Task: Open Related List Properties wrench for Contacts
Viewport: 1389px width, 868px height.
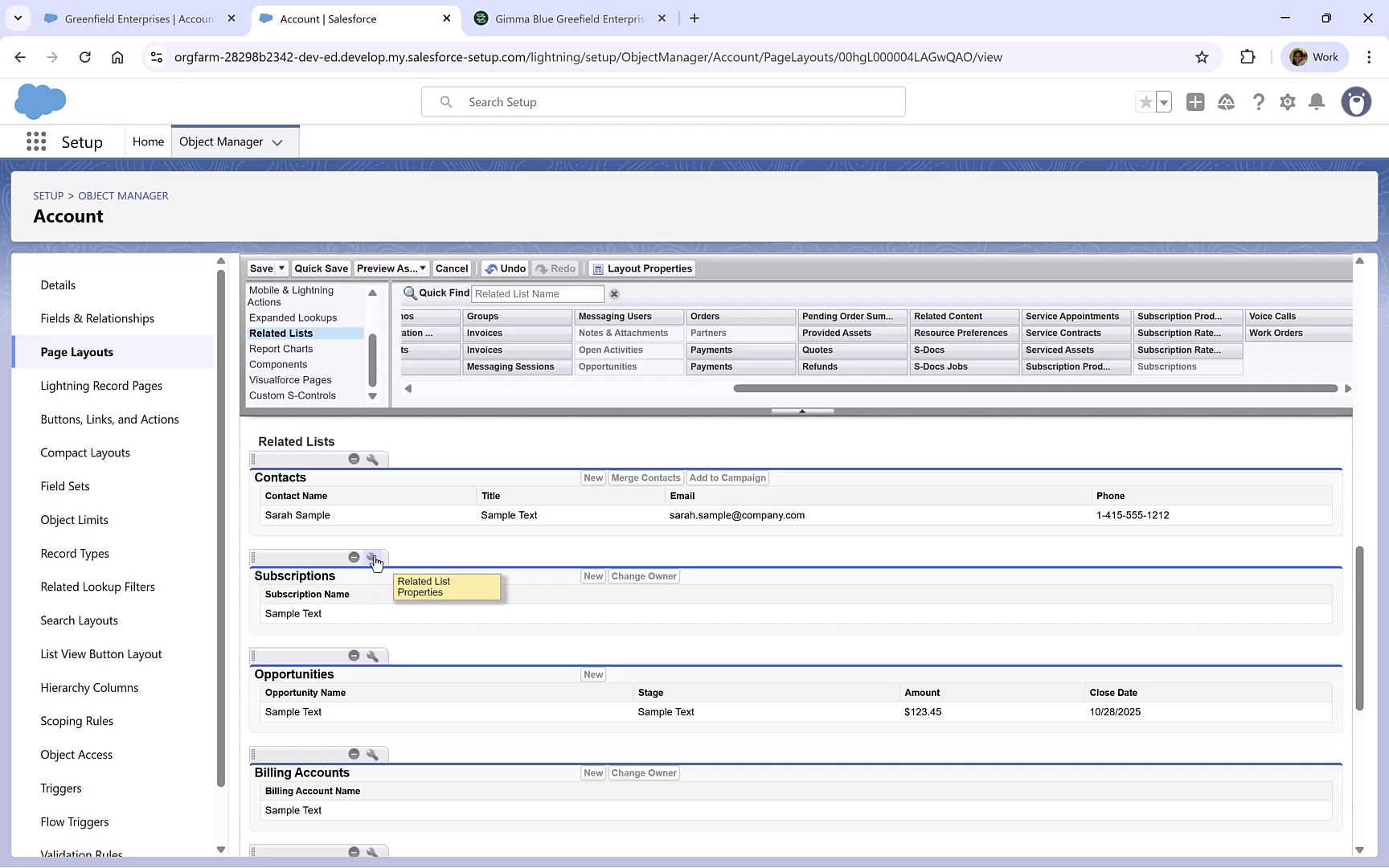Action: 373,458
